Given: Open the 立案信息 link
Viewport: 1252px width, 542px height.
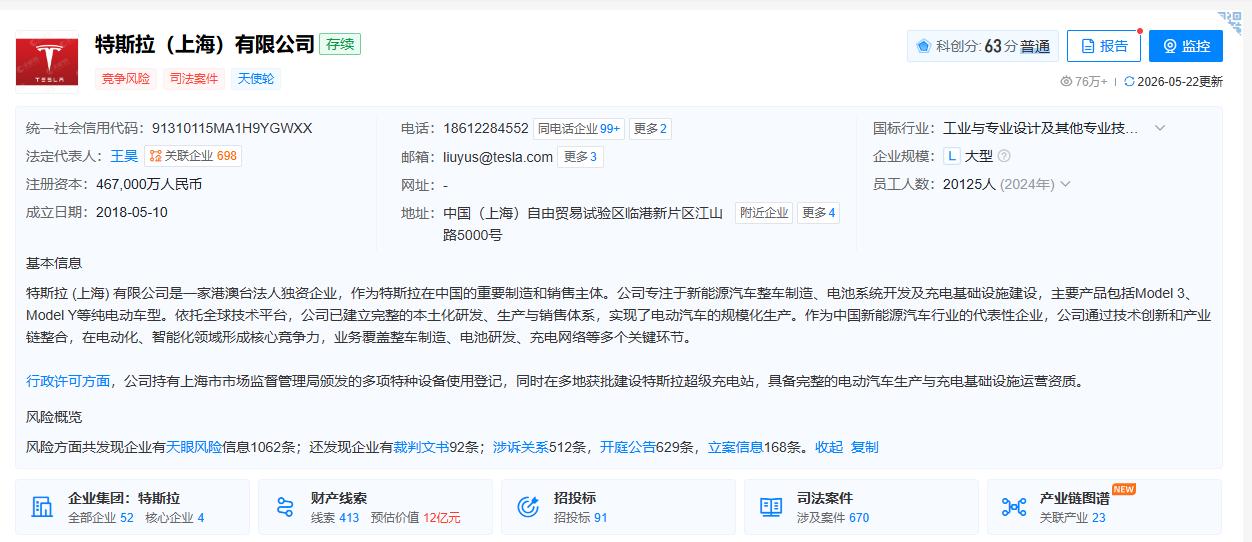Looking at the screenshot, I should tap(736, 447).
